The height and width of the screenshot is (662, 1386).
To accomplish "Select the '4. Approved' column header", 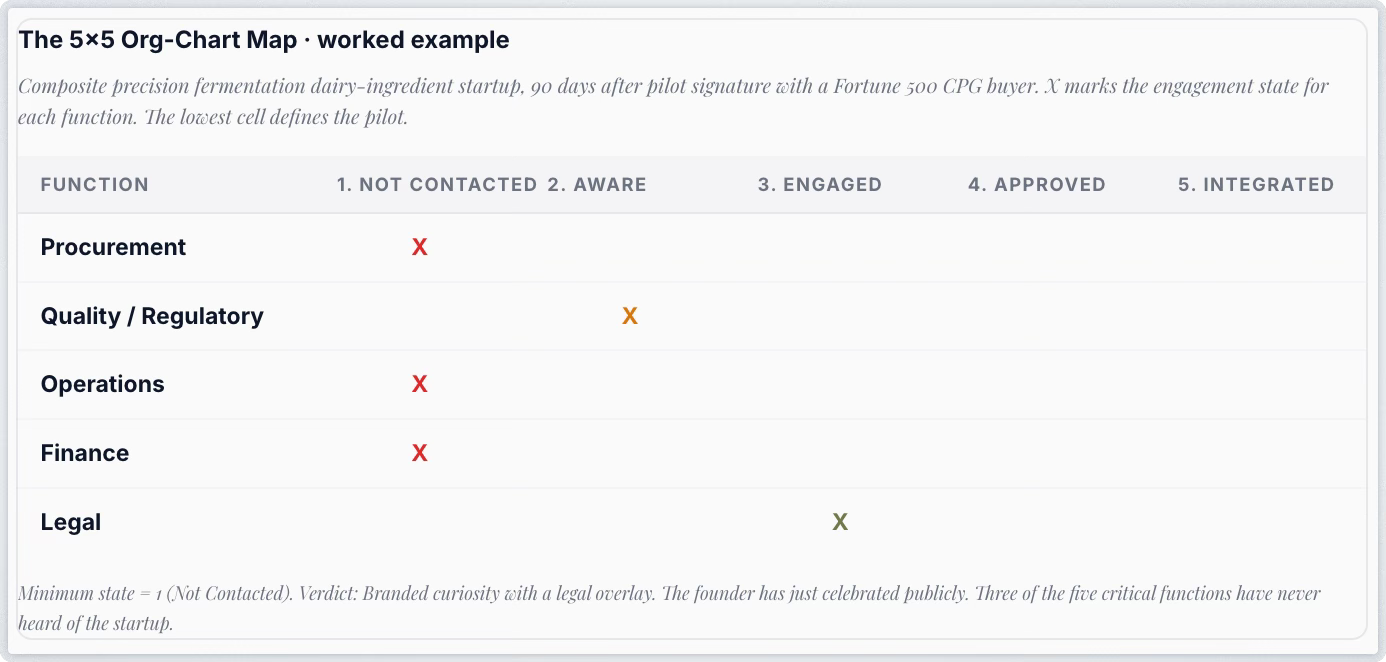I will pos(1037,184).
